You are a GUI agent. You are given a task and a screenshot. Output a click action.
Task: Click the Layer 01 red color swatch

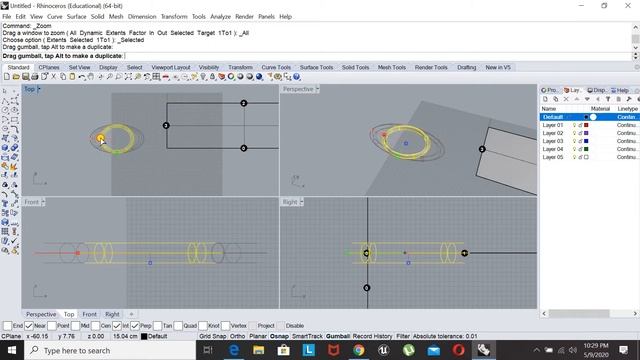[586, 125]
